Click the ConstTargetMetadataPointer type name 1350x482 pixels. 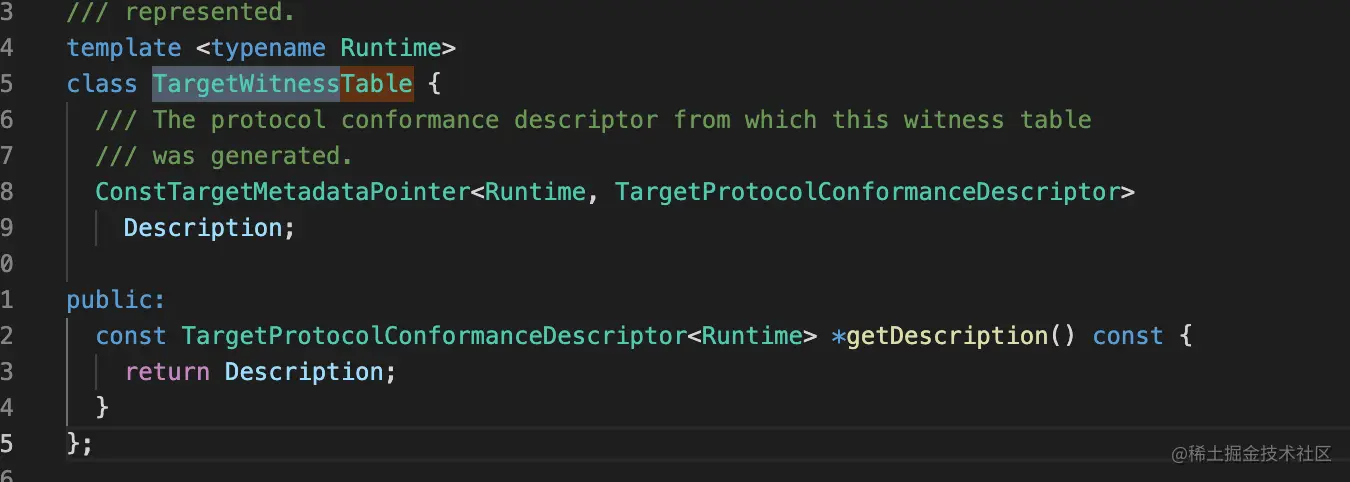(x=282, y=191)
